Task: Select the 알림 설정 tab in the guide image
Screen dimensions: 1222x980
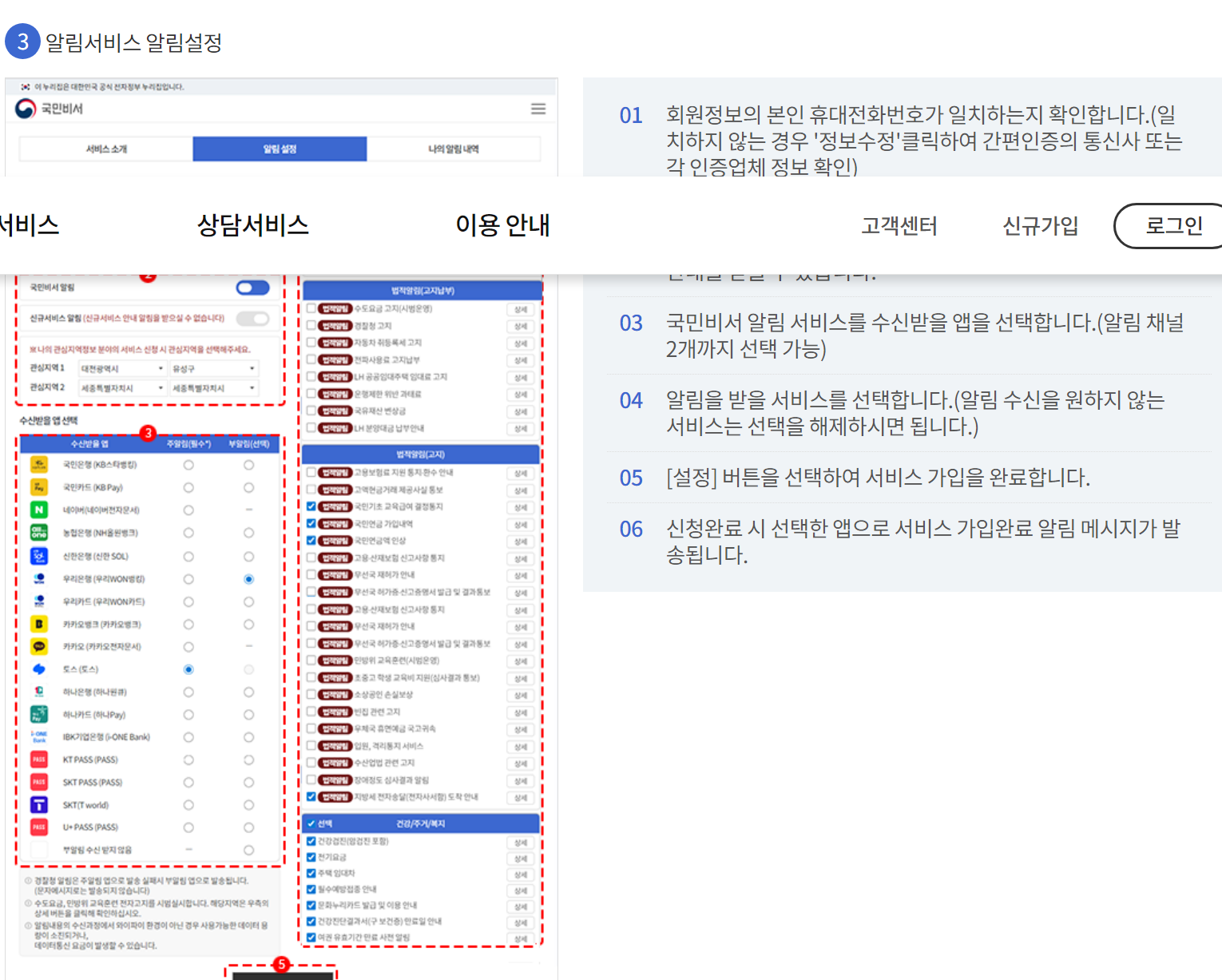Action: click(x=280, y=149)
